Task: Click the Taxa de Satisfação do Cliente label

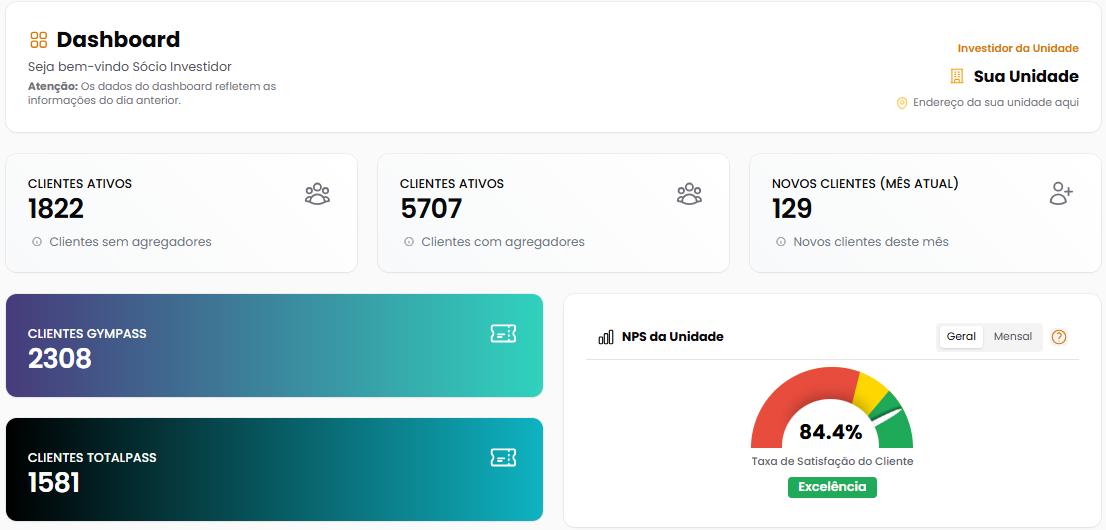Action: (x=832, y=462)
